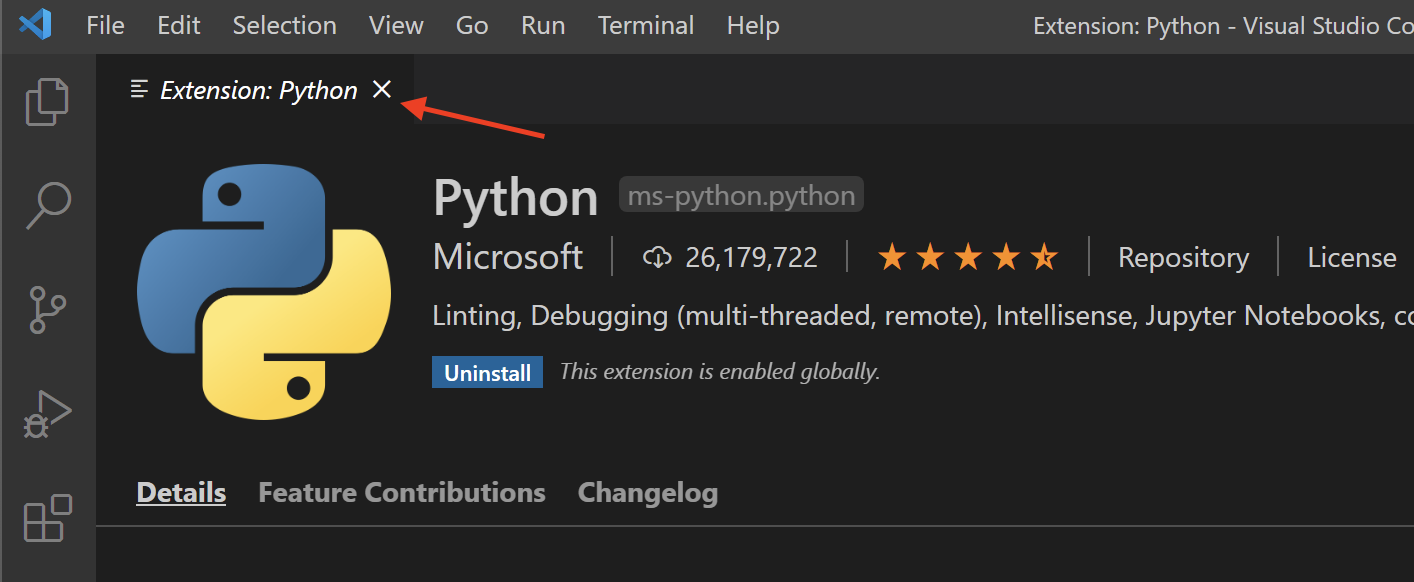1414x582 pixels.
Task: Open the Extensions view
Action: pyautogui.click(x=47, y=519)
